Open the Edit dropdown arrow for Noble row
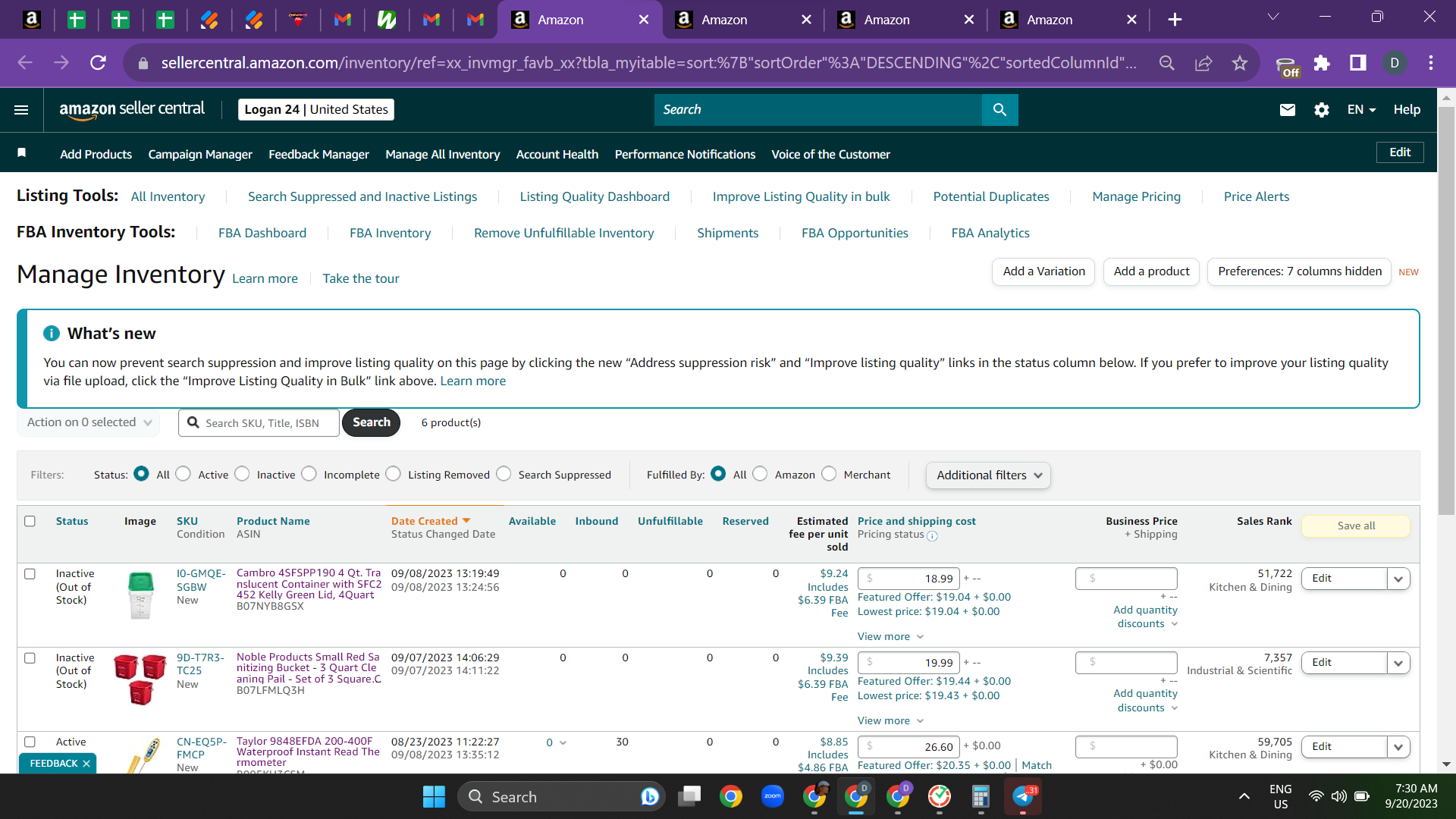The image size is (1456, 819). pos(1398,663)
